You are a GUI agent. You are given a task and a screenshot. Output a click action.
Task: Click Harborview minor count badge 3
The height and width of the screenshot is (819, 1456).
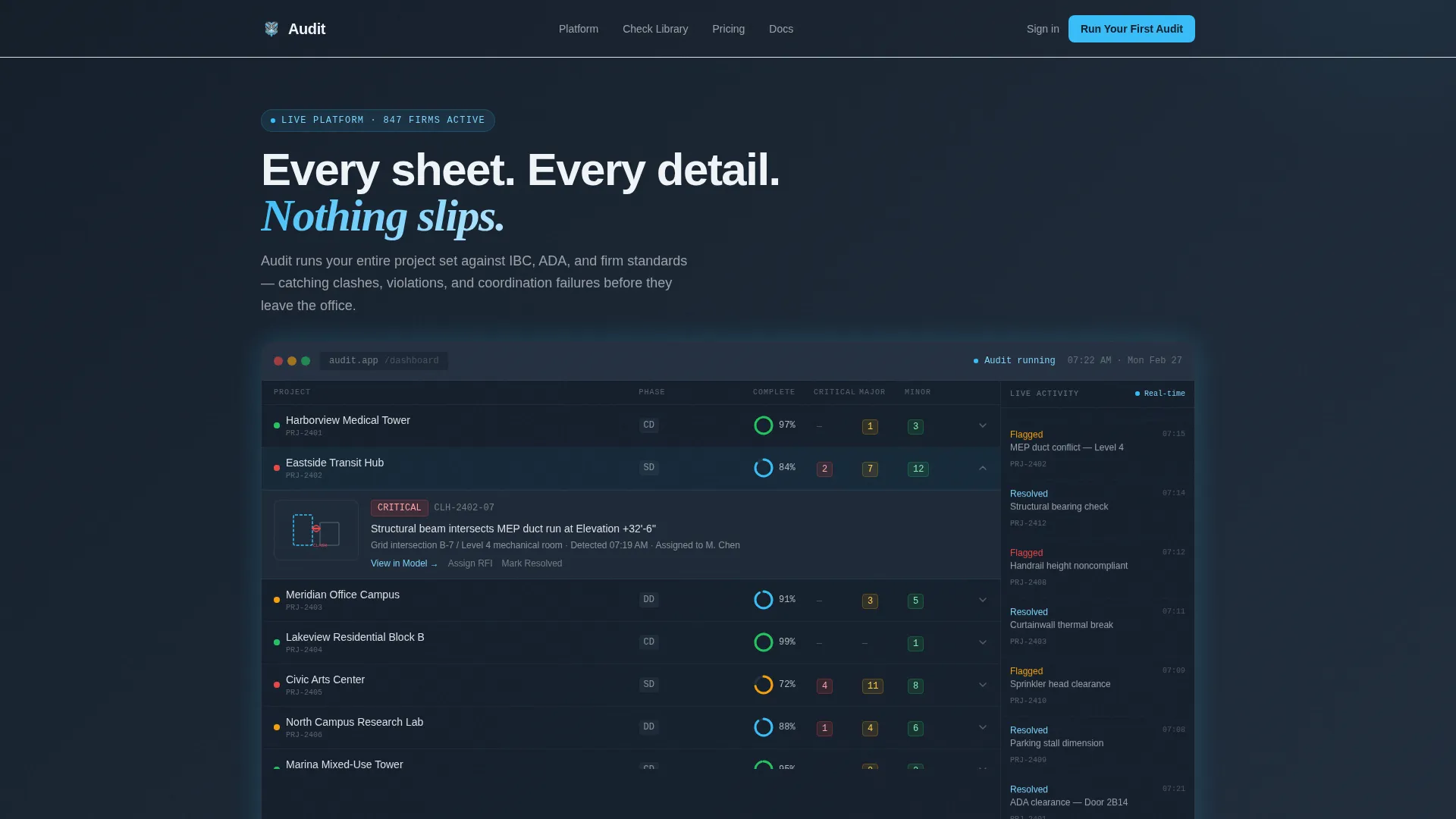[915, 427]
